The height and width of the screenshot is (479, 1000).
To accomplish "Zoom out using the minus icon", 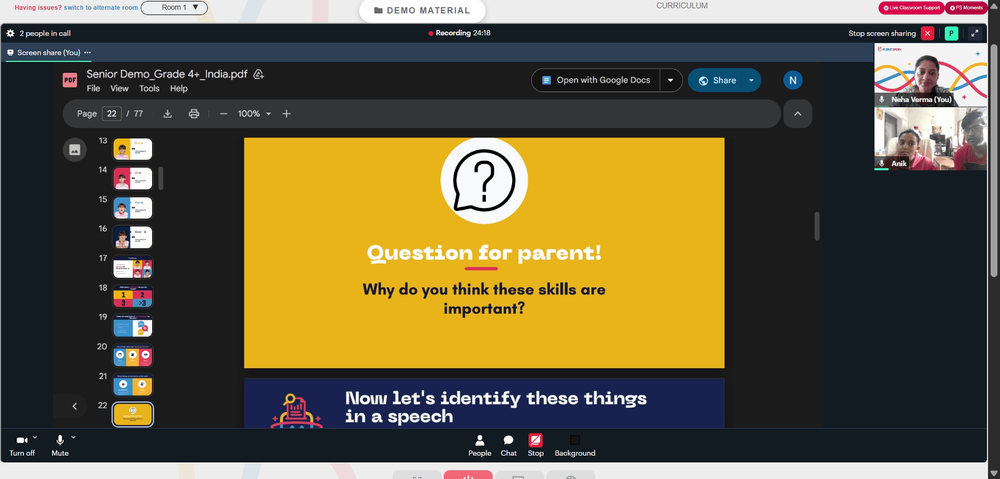I will click(223, 114).
